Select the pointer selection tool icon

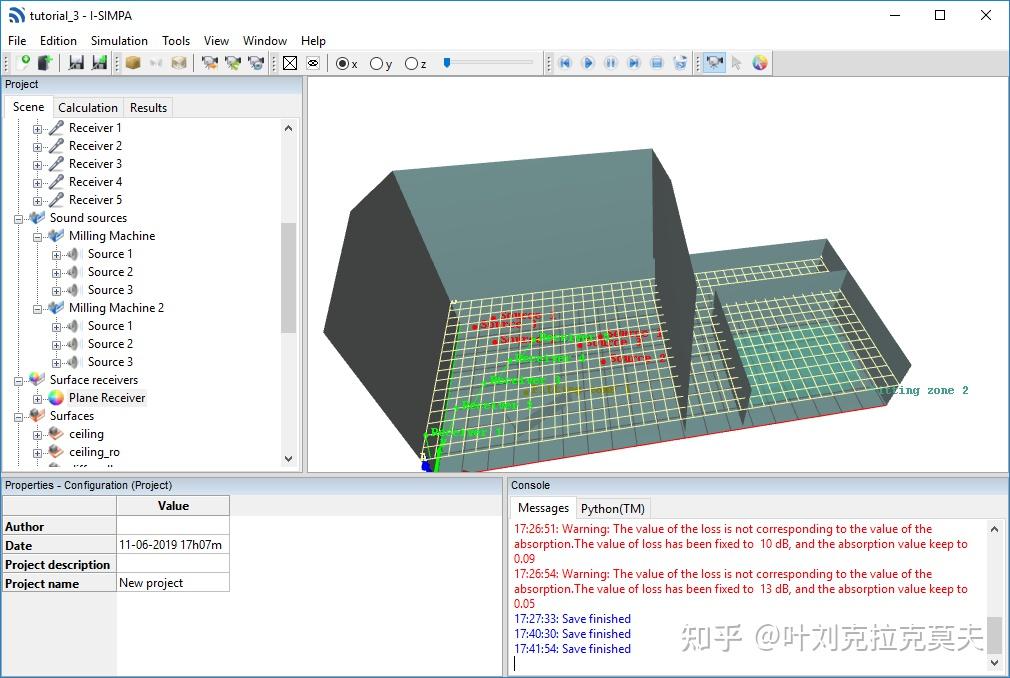click(736, 62)
